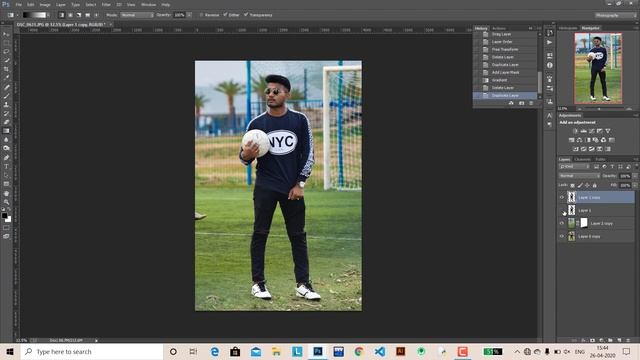Create new snapshot in History panel

click(521, 103)
